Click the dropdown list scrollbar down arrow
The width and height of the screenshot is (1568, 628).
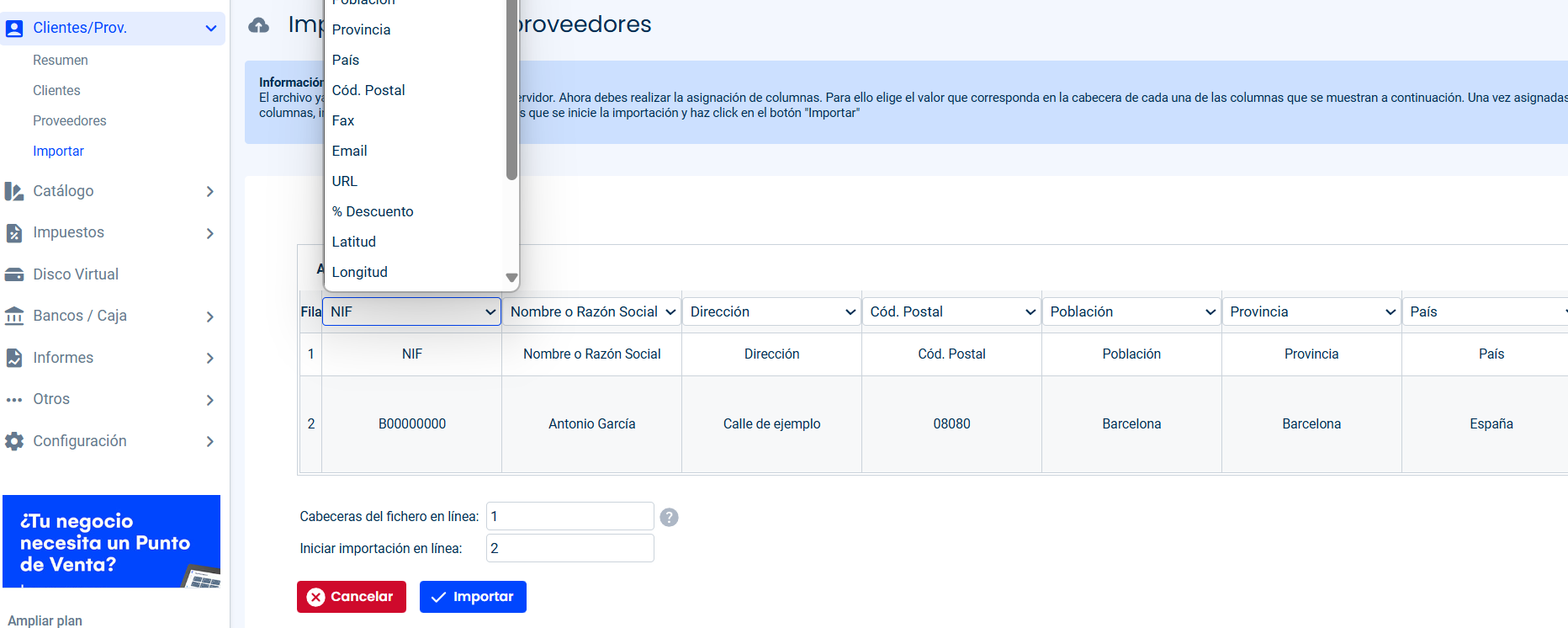(511, 278)
